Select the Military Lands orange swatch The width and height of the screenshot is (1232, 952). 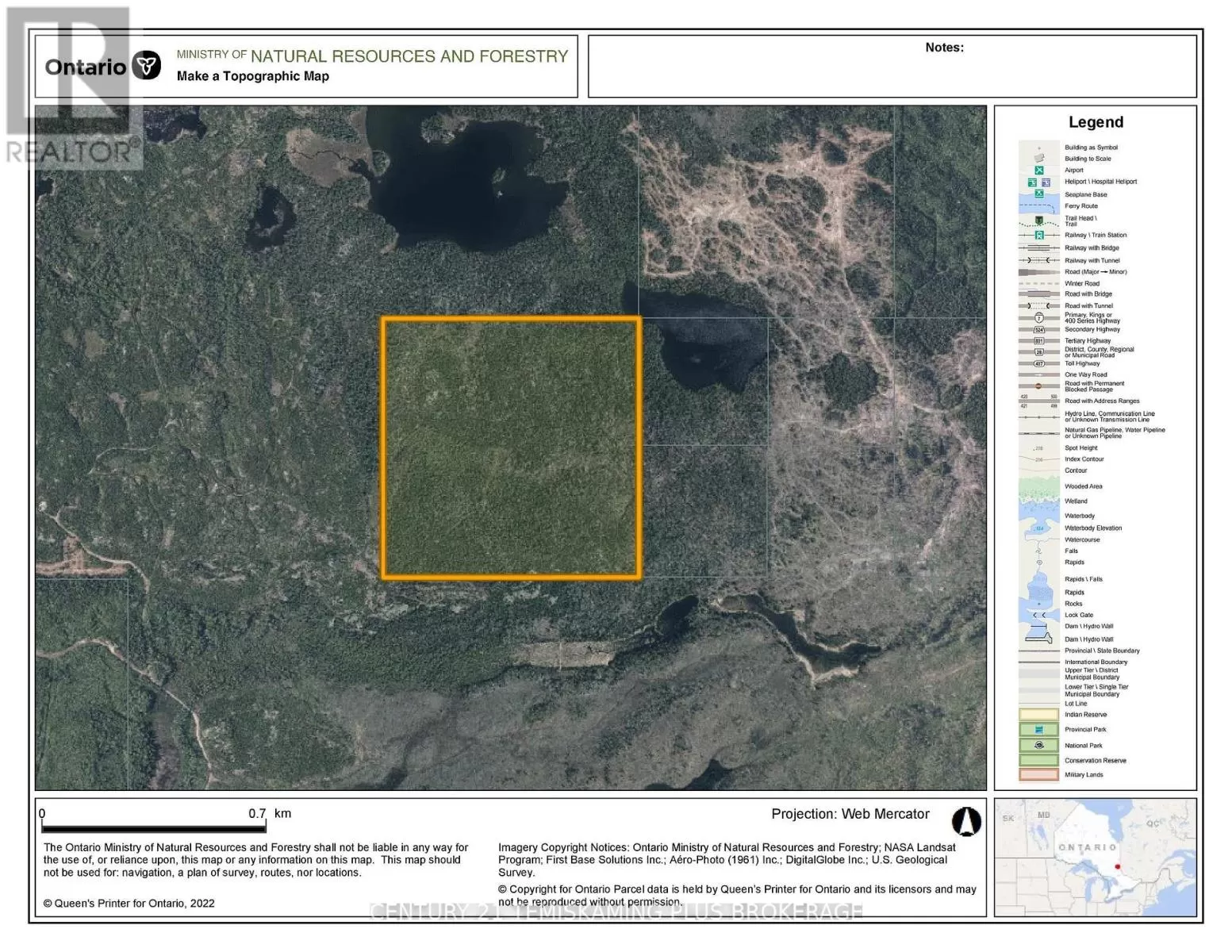pos(1038,774)
